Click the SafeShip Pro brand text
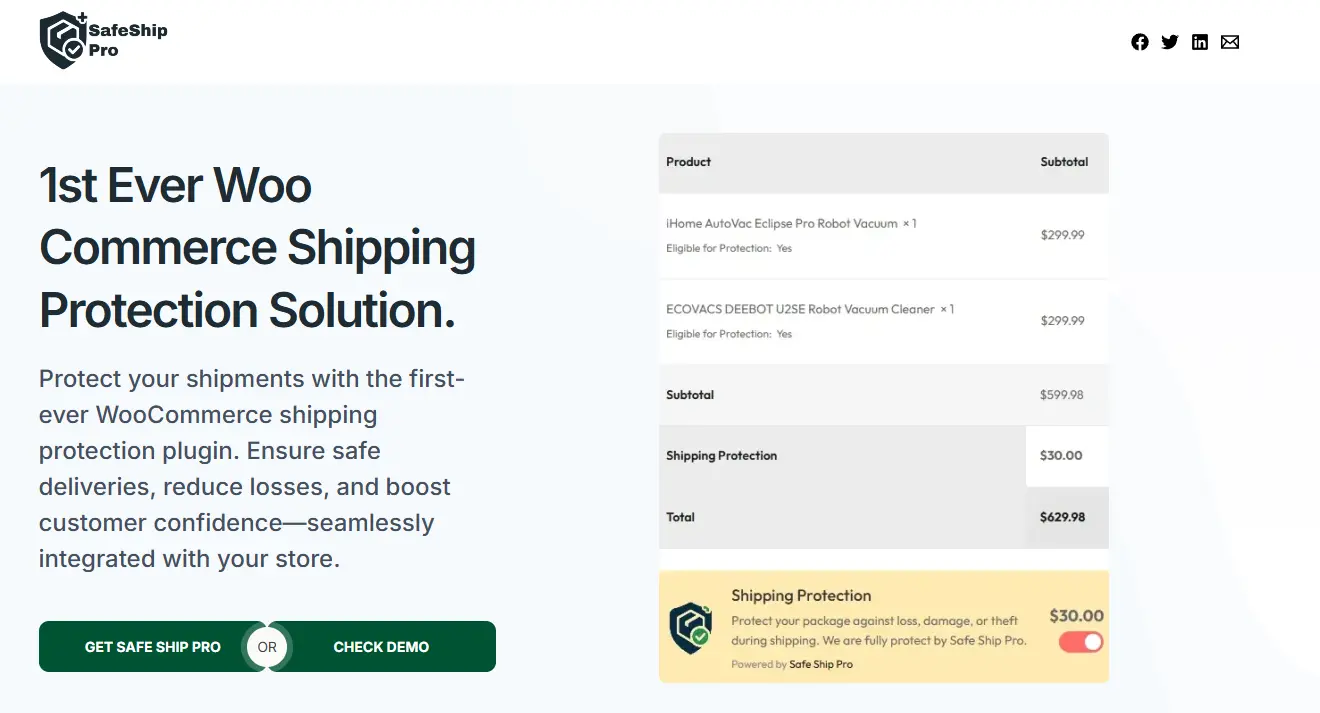 [128, 40]
